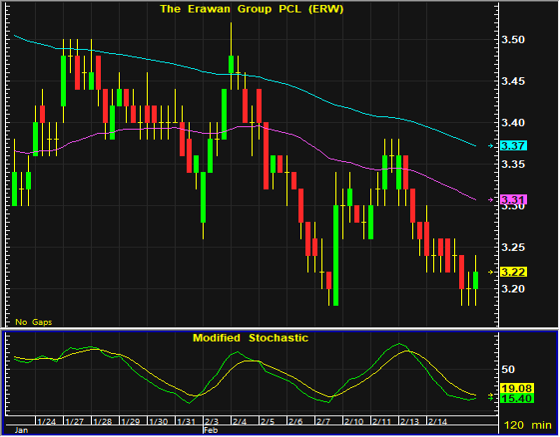Viewport: 560px width, 437px height.
Task: Select the 2/7 date marker
Action: 323,421
